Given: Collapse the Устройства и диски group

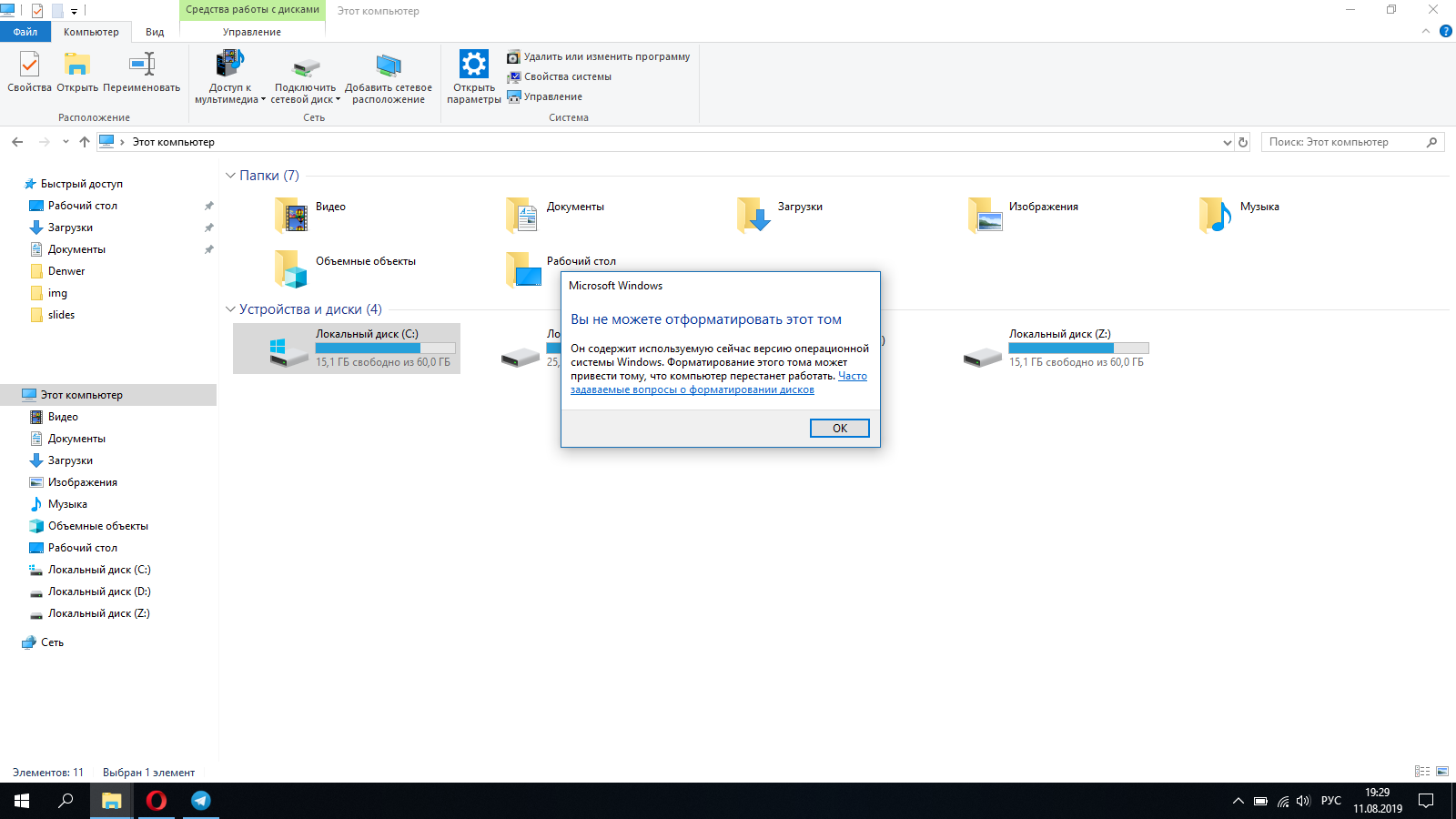Looking at the screenshot, I should (x=230, y=309).
